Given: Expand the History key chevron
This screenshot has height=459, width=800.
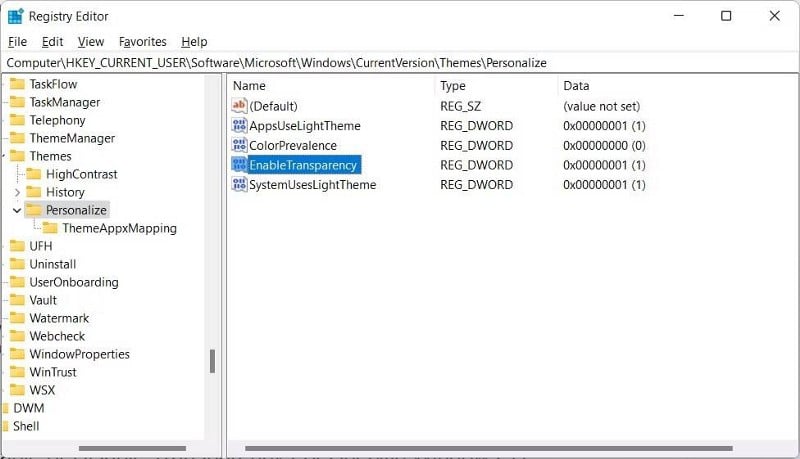Looking at the screenshot, I should pos(17,192).
